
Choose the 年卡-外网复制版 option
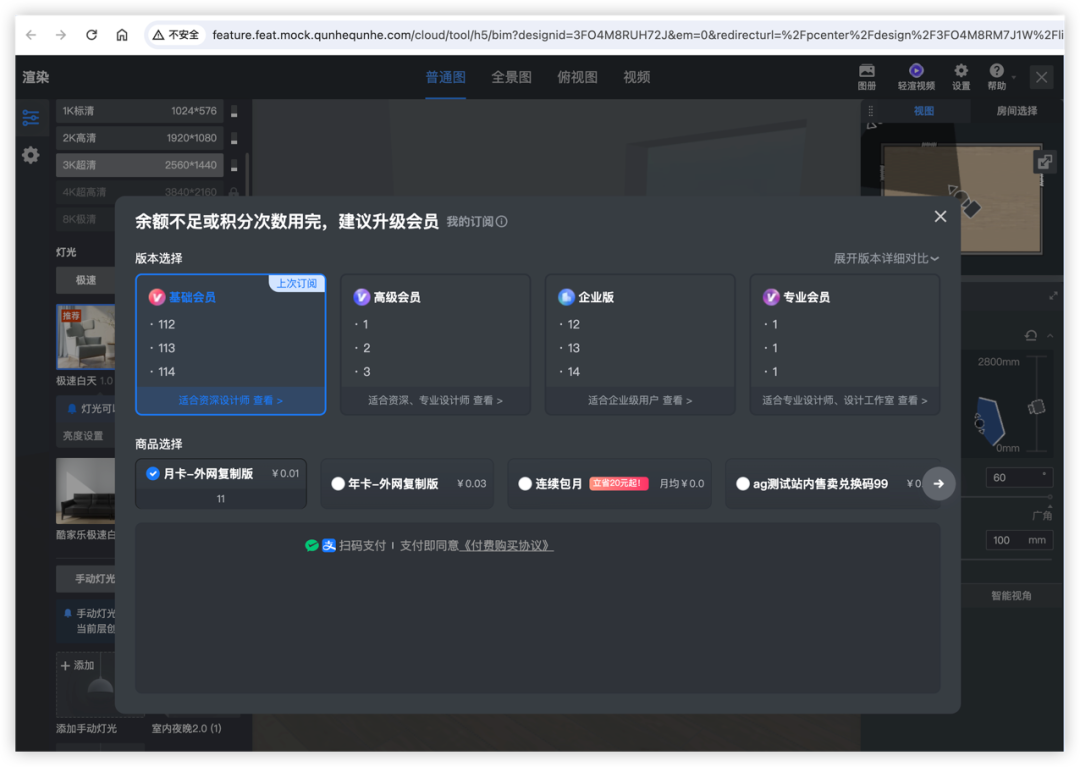407,483
